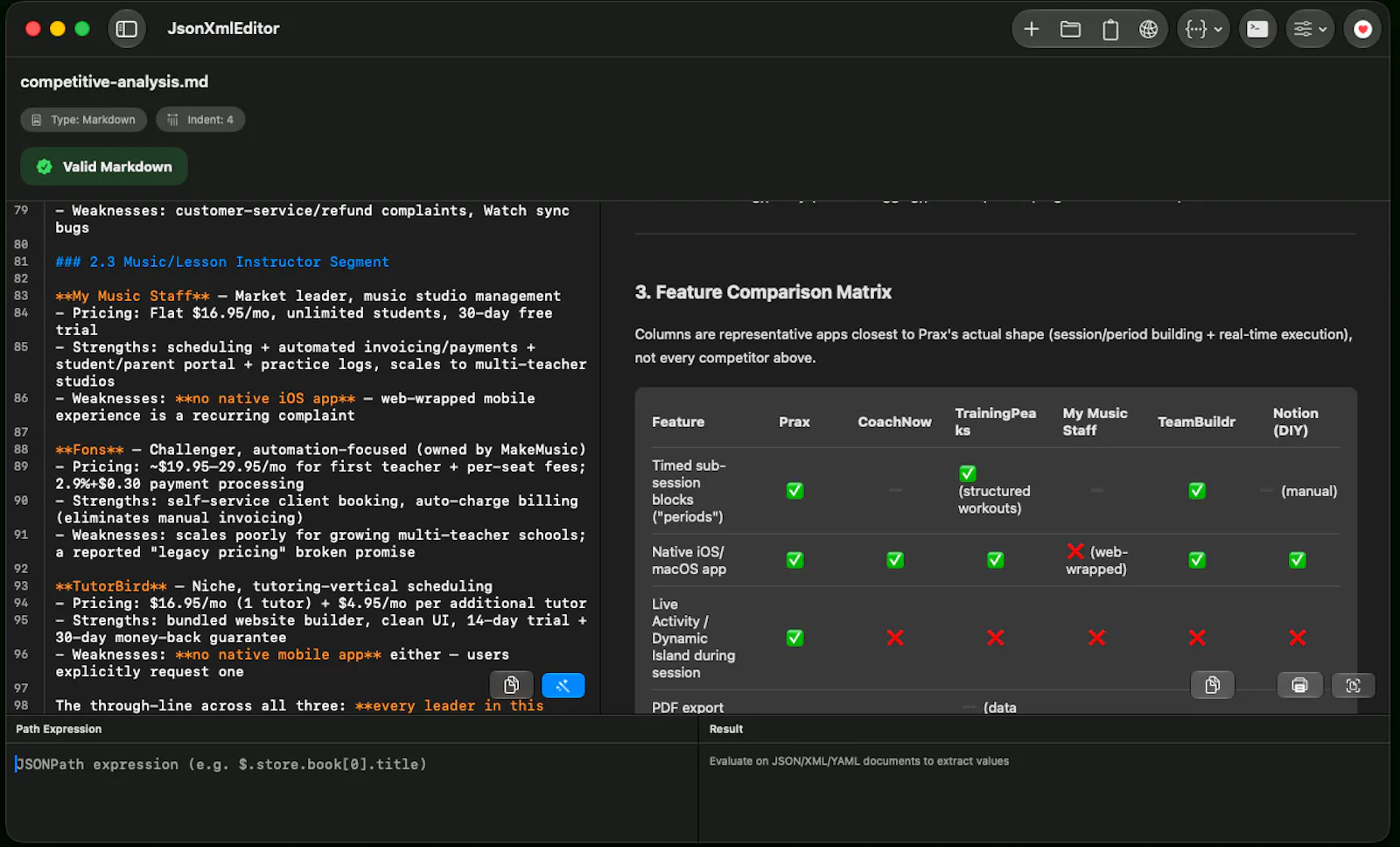
Task: Click the 'Path Expression' panel label
Action: pos(59,729)
